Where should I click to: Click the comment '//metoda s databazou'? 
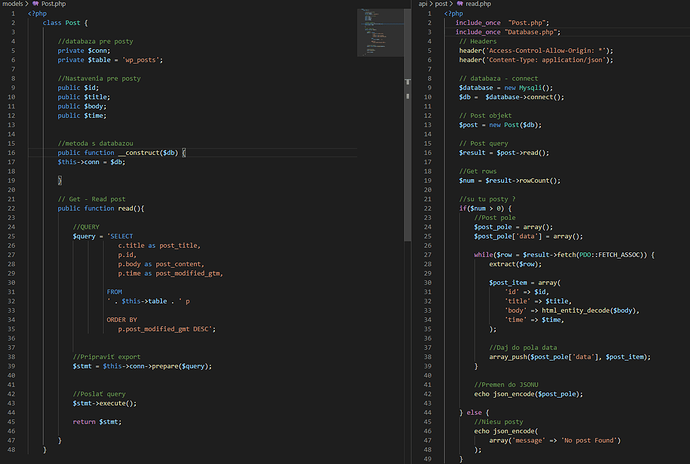click(95, 144)
